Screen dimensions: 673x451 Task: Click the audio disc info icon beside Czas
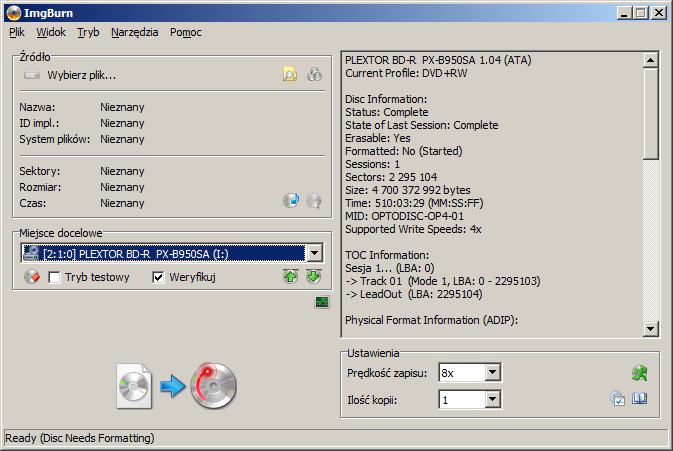point(291,200)
